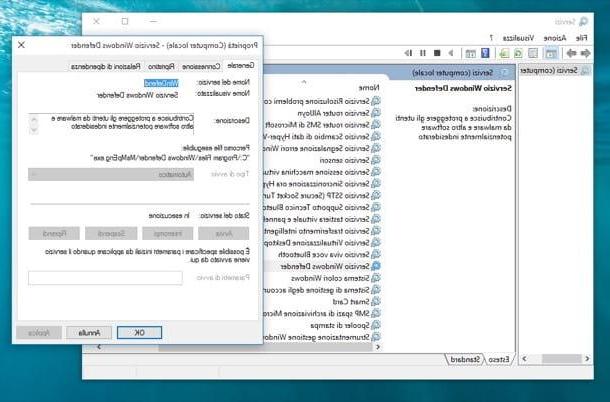Select Servizio Virtualizzazione Desktop row
The height and width of the screenshot is (402, 610).
322,242
